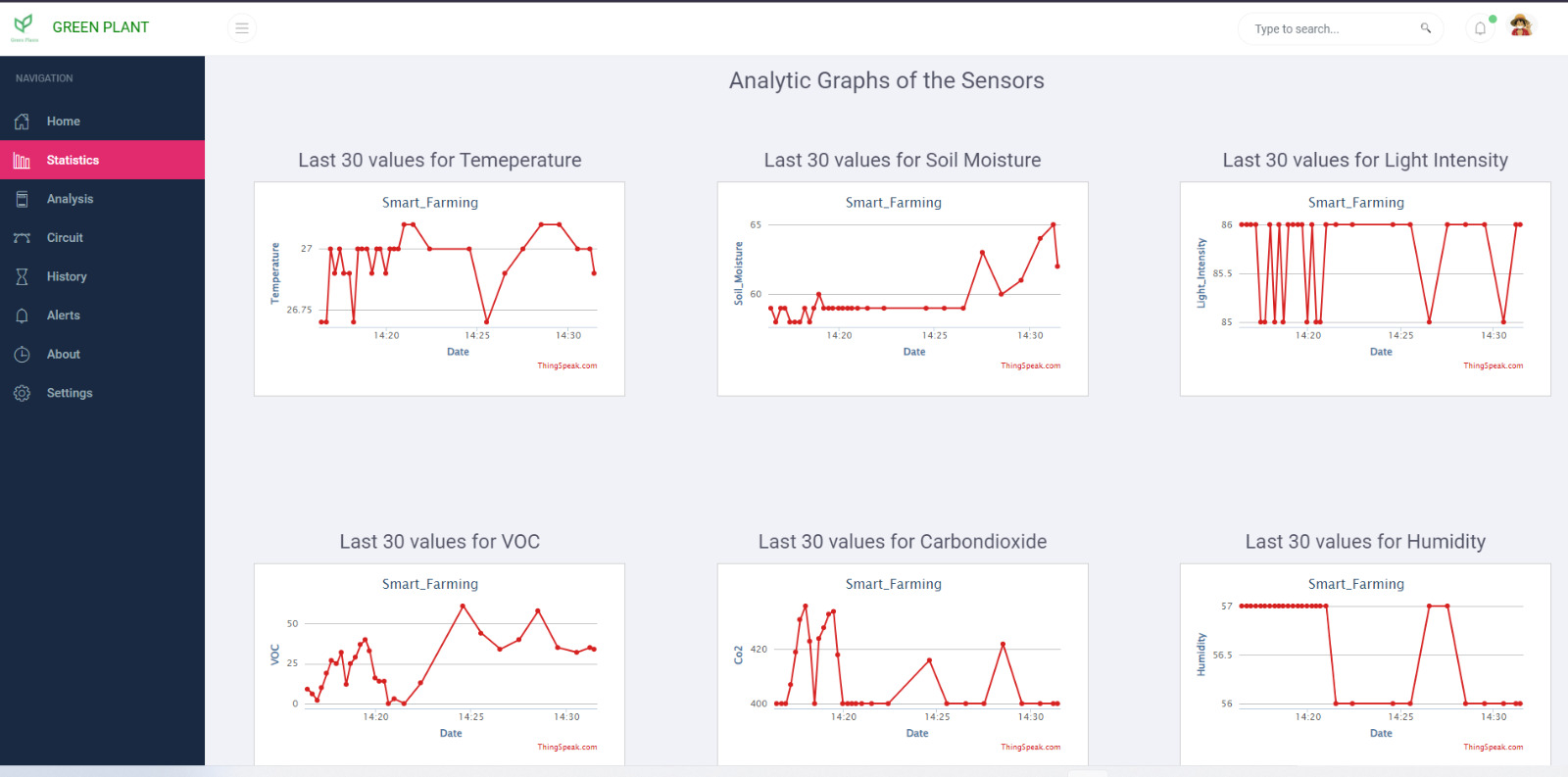The width and height of the screenshot is (1568, 777).
Task: Click the Green Plant leaf logo
Action: click(x=24, y=25)
